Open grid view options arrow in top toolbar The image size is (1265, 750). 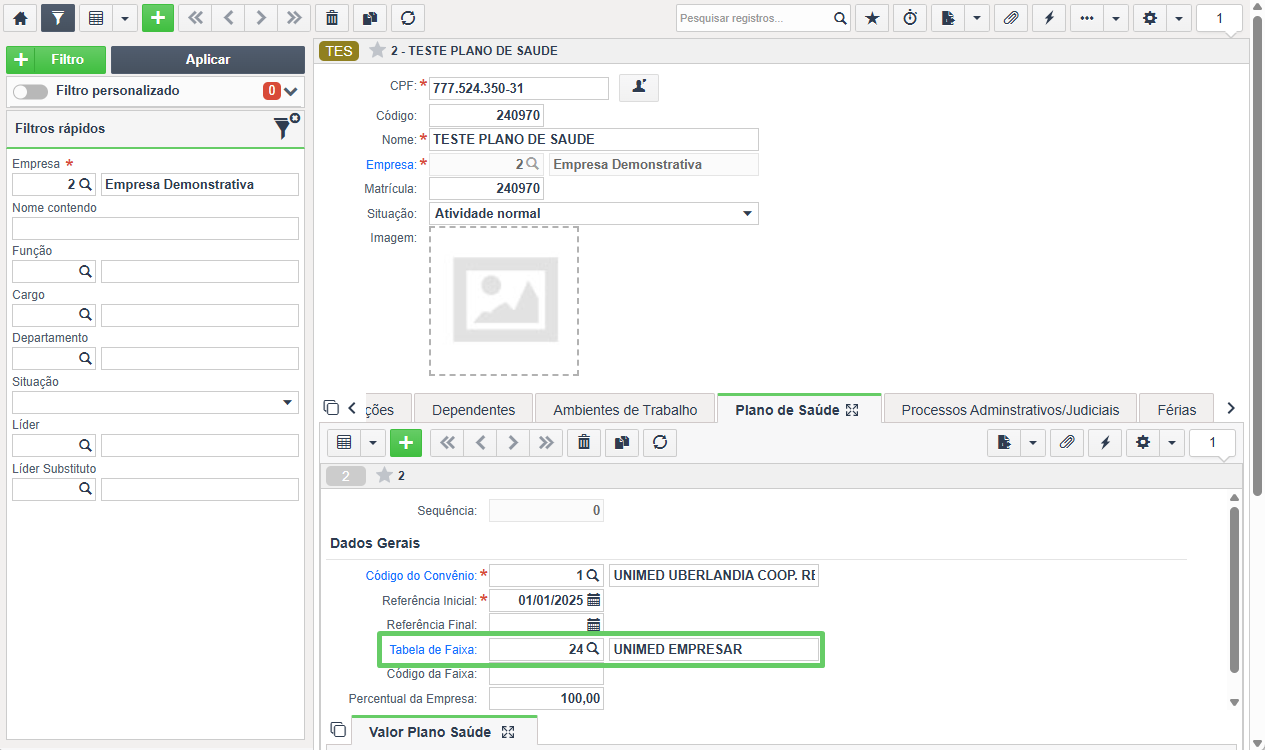tap(125, 18)
